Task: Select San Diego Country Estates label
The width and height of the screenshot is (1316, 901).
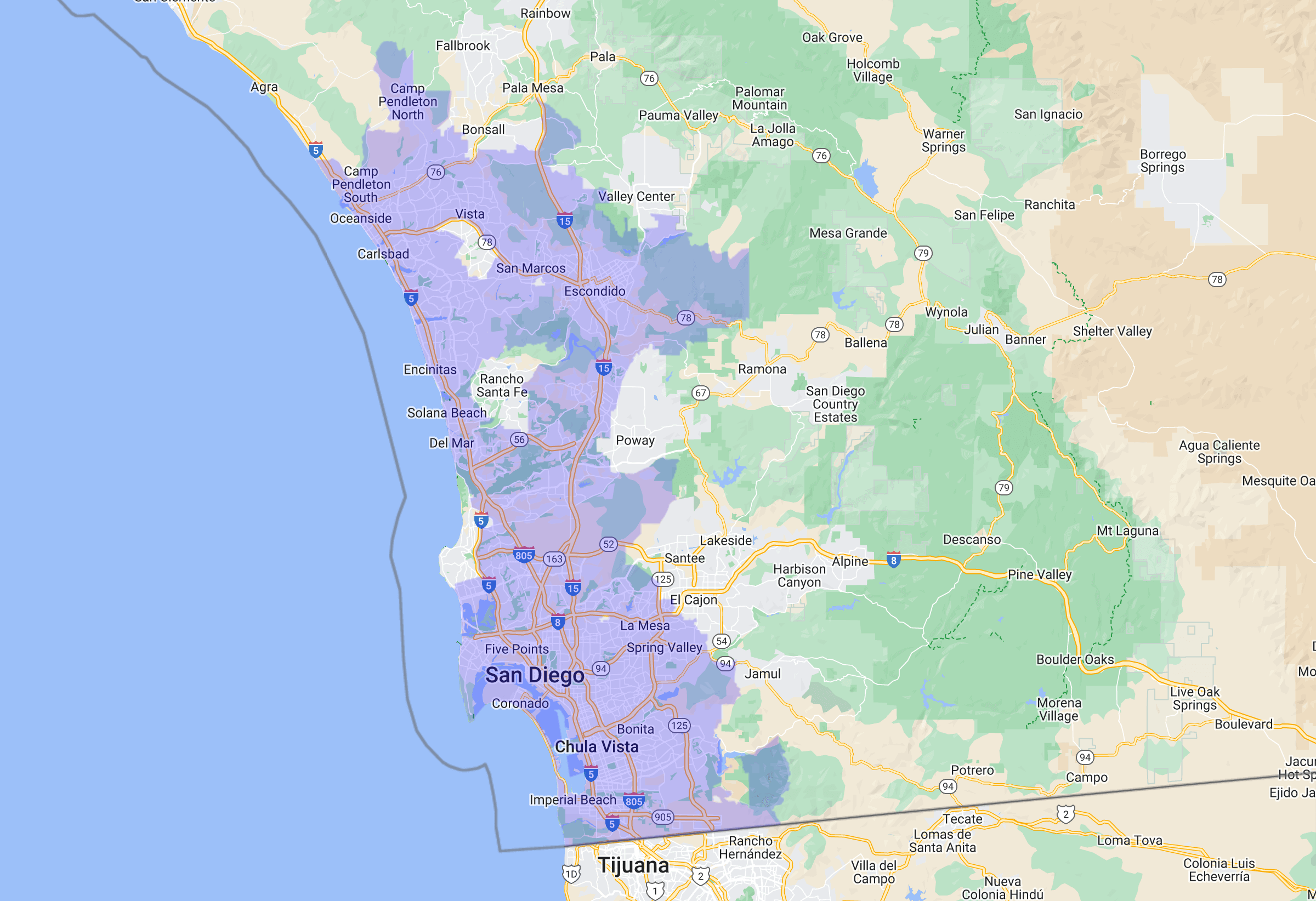Action: coord(835,404)
